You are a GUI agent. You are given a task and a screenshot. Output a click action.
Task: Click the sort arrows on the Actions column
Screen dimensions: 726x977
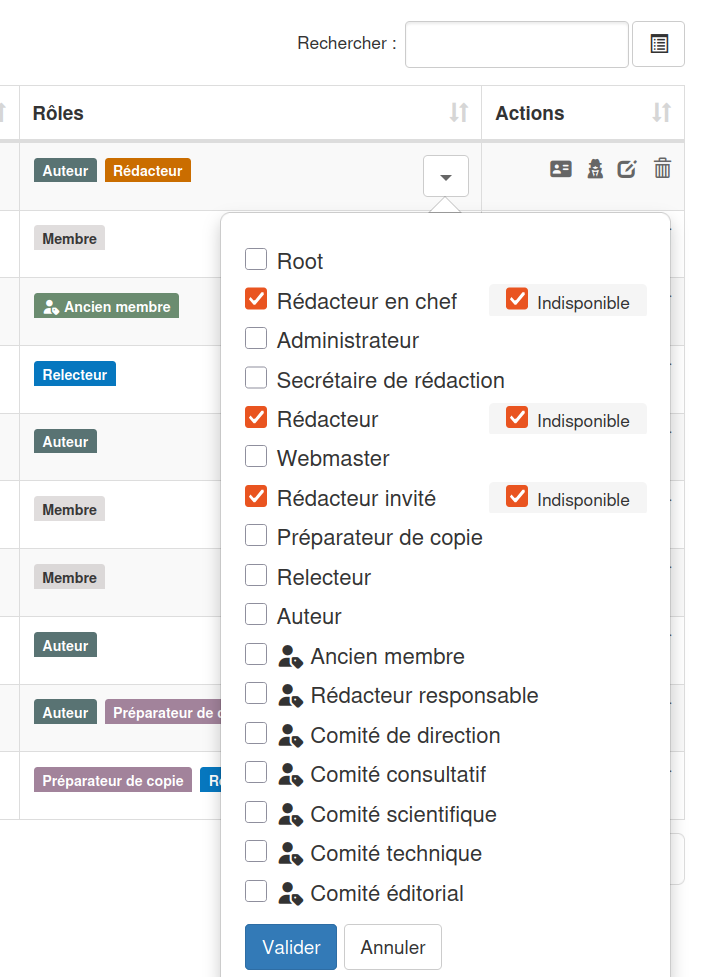pyautogui.click(x=661, y=113)
